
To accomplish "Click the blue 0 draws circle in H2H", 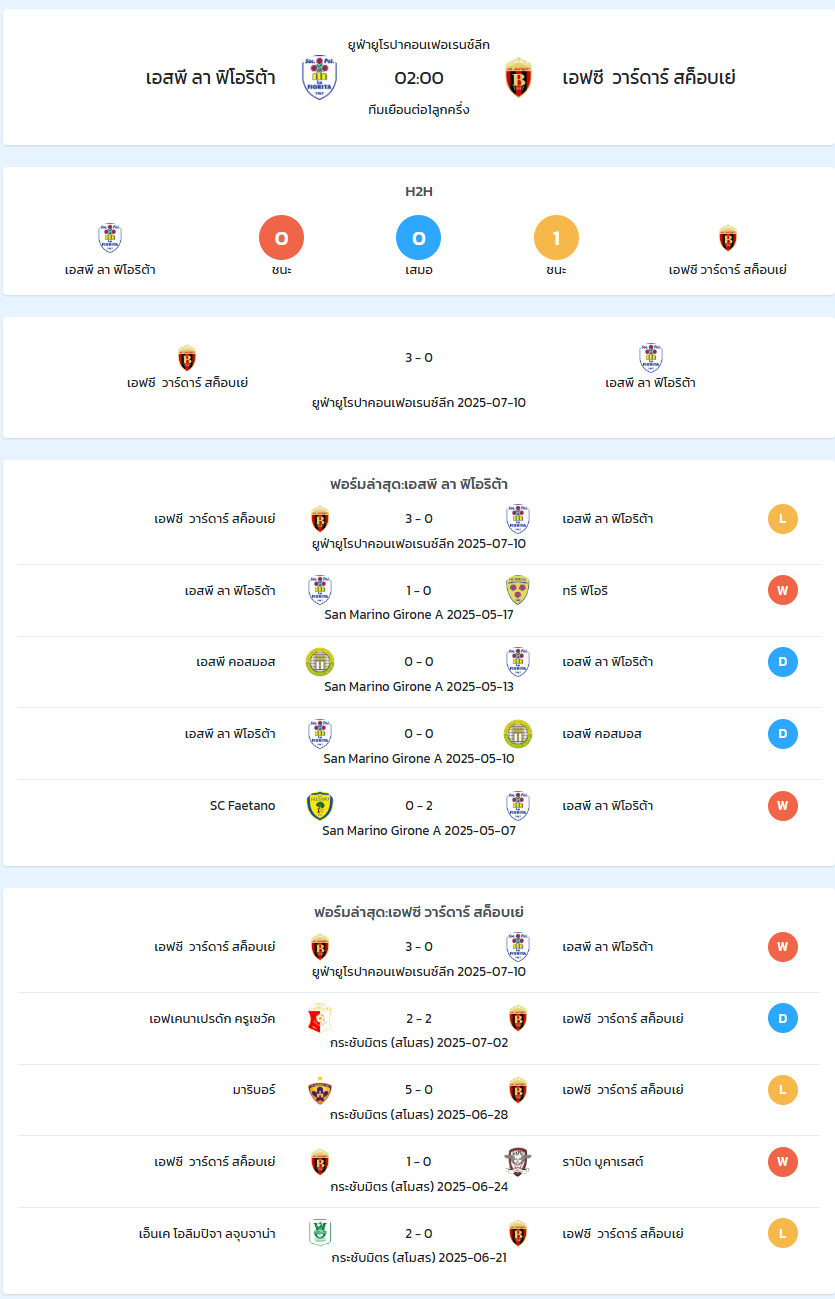I will point(419,238).
